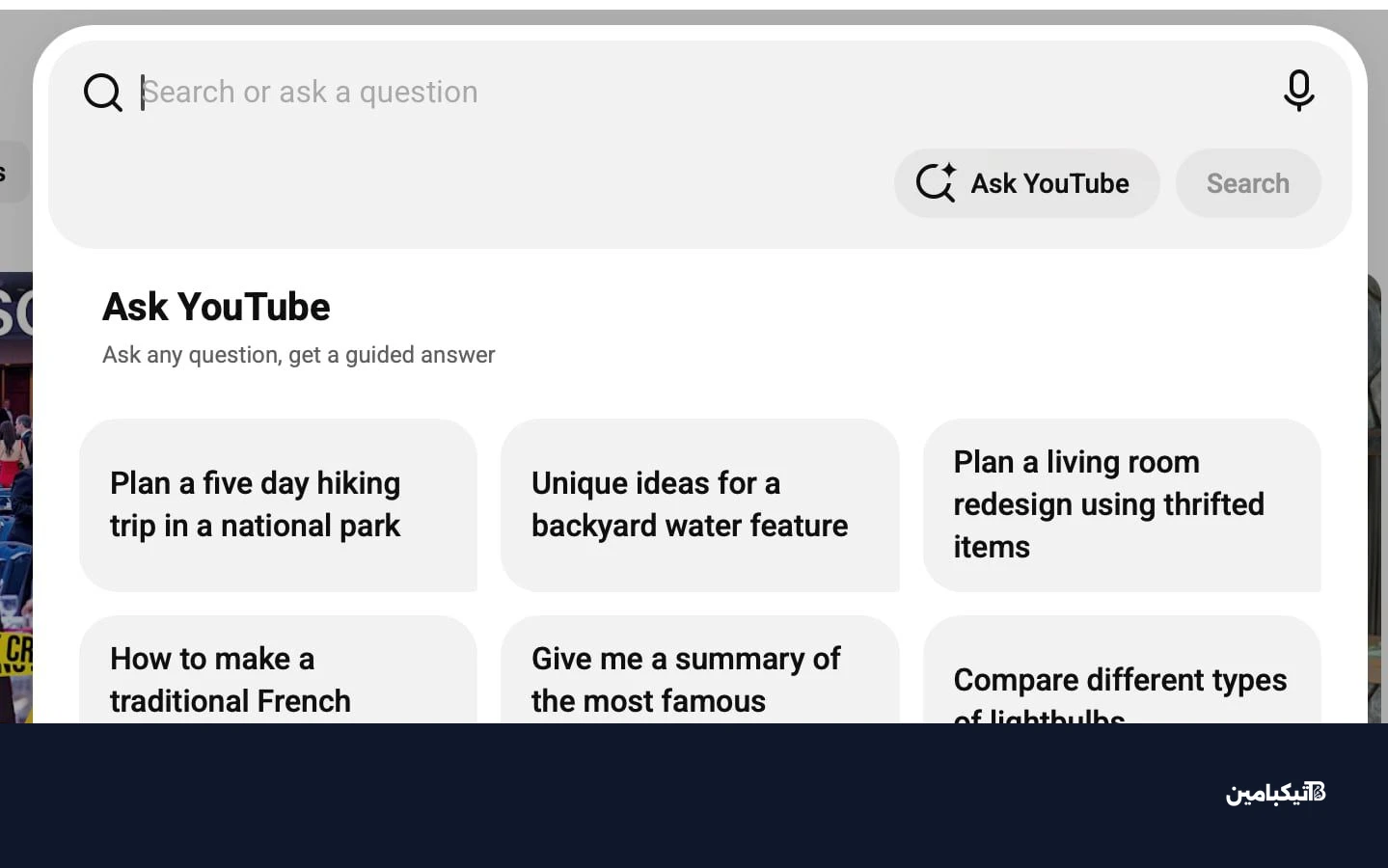Pick 'Plan a living room redesign' suggestion

click(1122, 504)
